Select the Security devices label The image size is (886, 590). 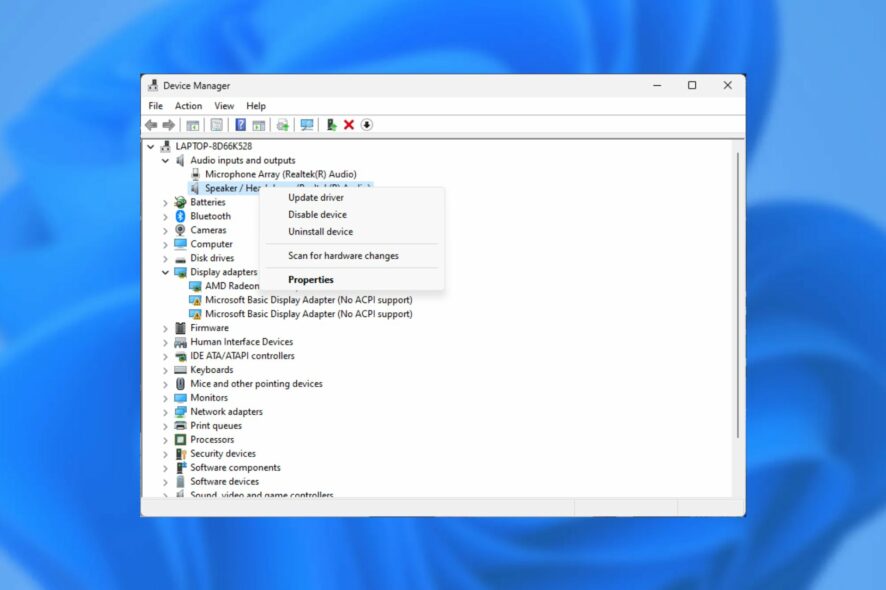tap(223, 453)
